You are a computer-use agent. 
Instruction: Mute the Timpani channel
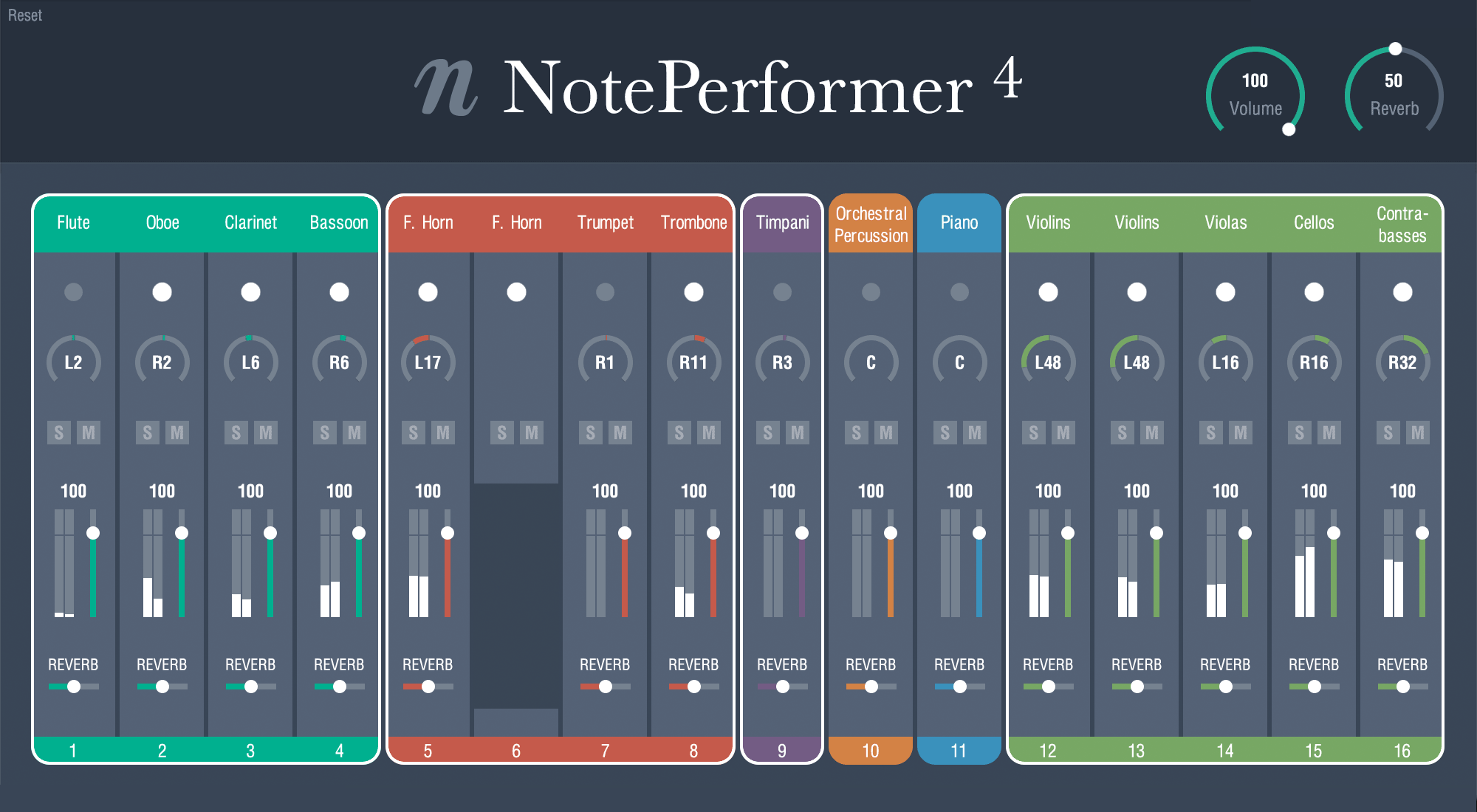click(798, 433)
